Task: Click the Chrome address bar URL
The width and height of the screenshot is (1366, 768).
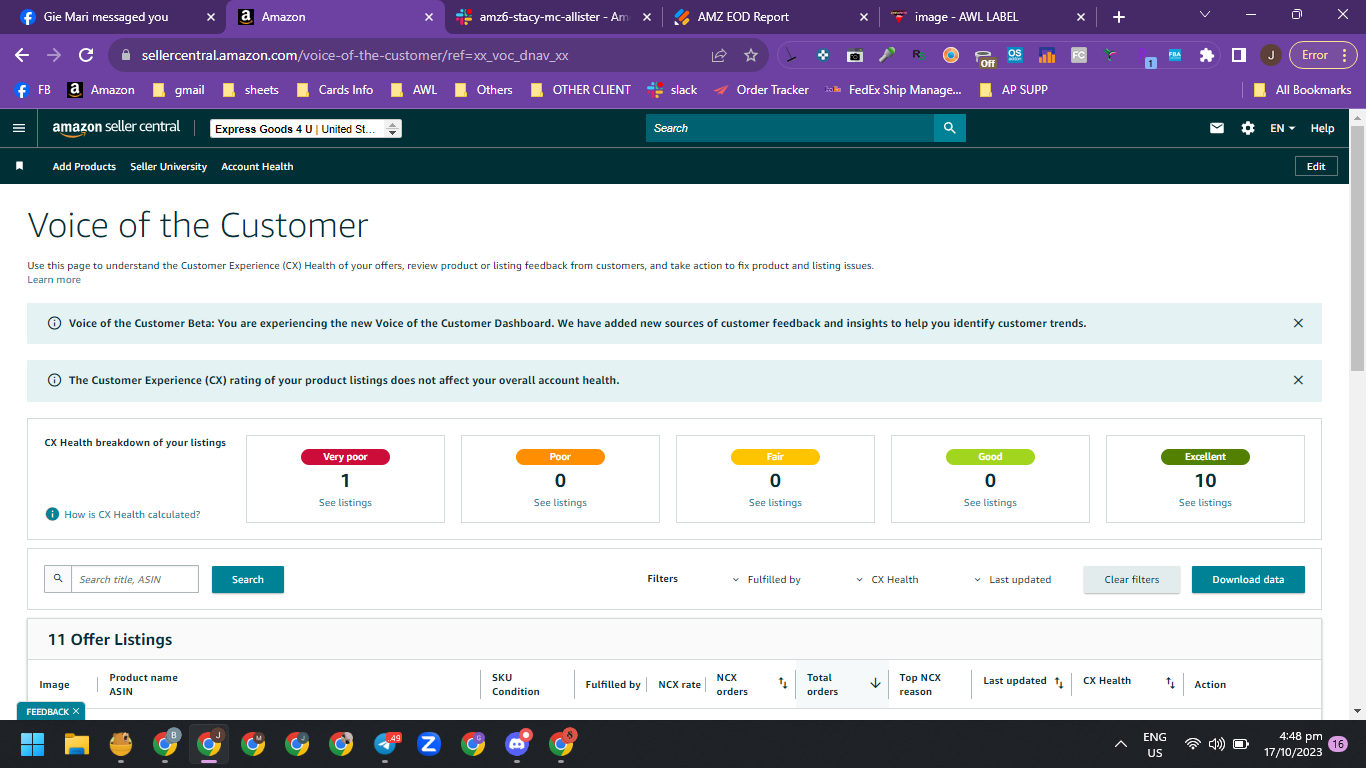Action: coord(356,55)
